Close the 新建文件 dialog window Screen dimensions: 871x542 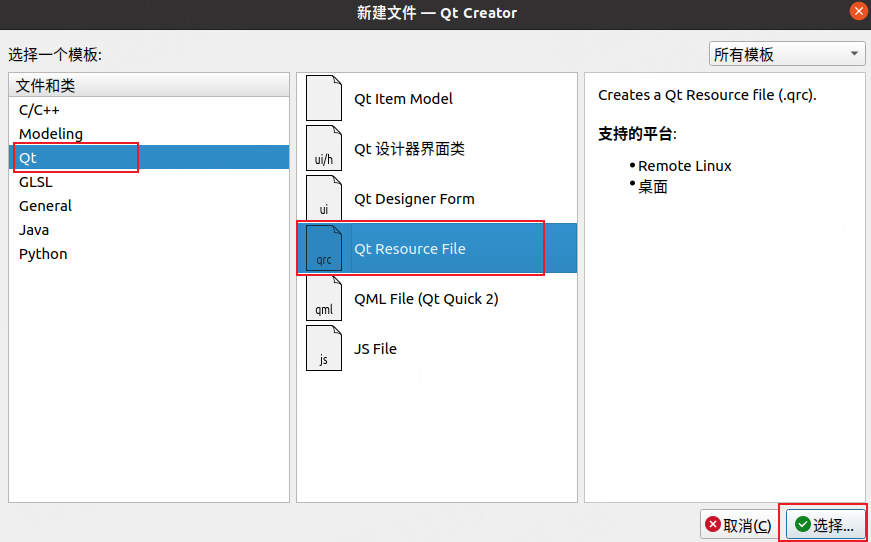[x=859, y=12]
